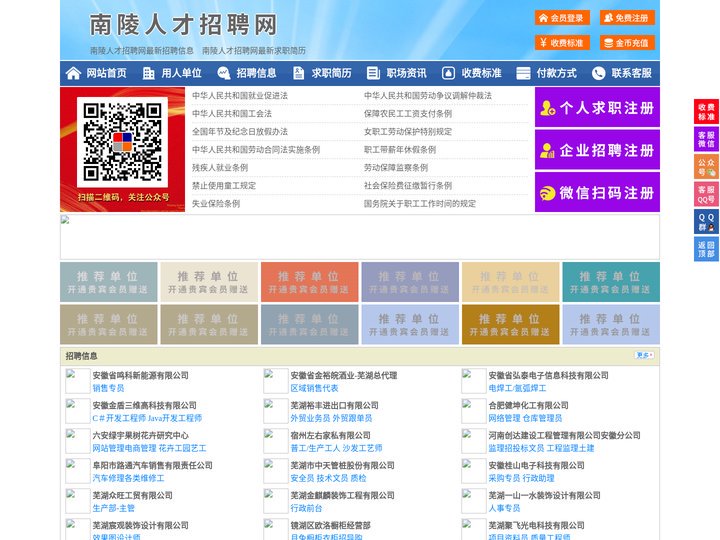Open 合肥健坤化工有限公司 company link

pos(528,405)
